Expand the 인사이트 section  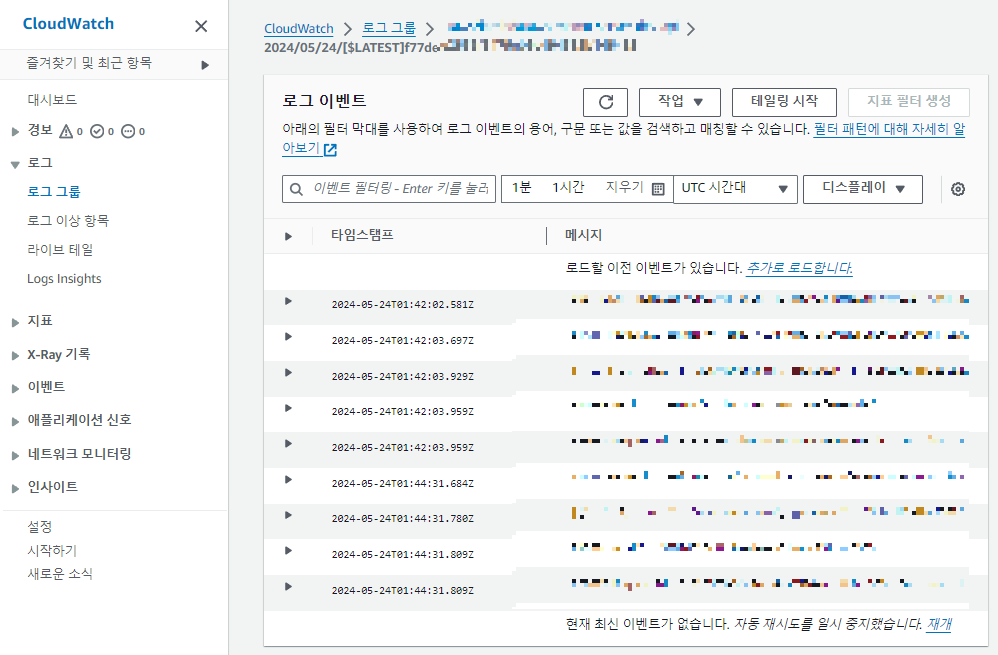tap(15, 488)
